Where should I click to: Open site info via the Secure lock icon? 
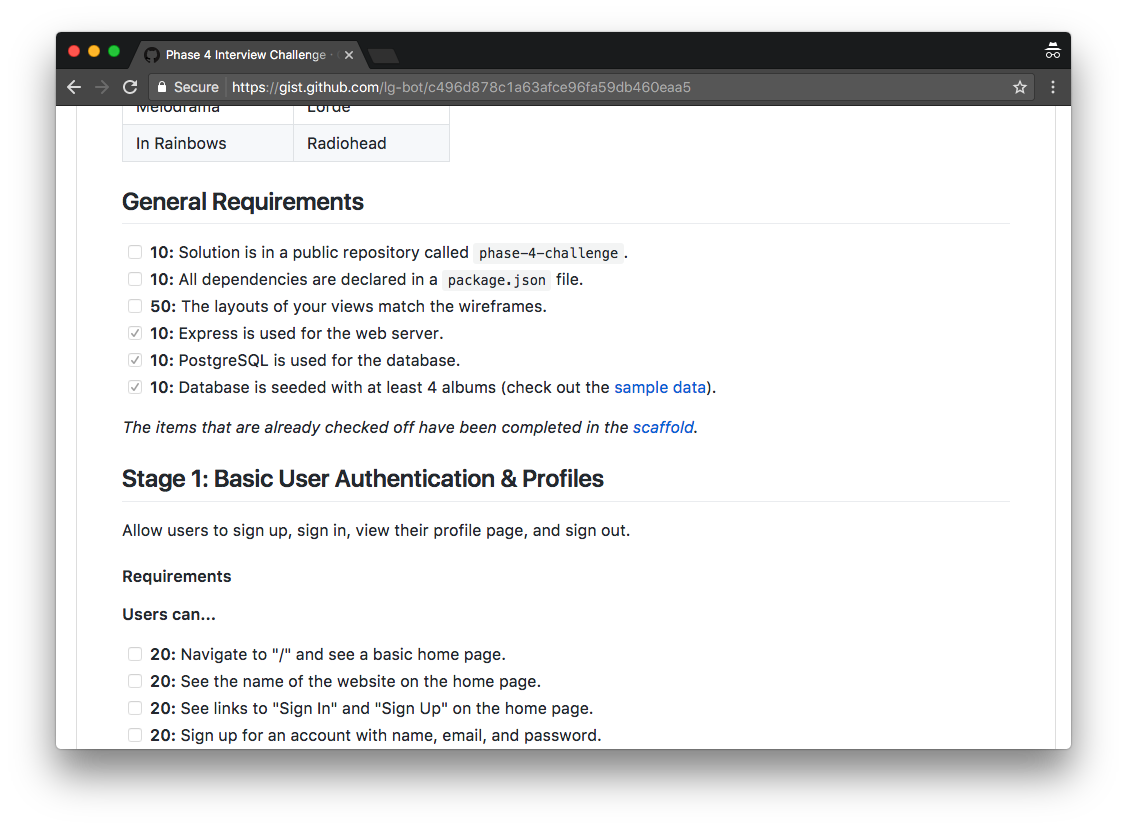click(161, 87)
